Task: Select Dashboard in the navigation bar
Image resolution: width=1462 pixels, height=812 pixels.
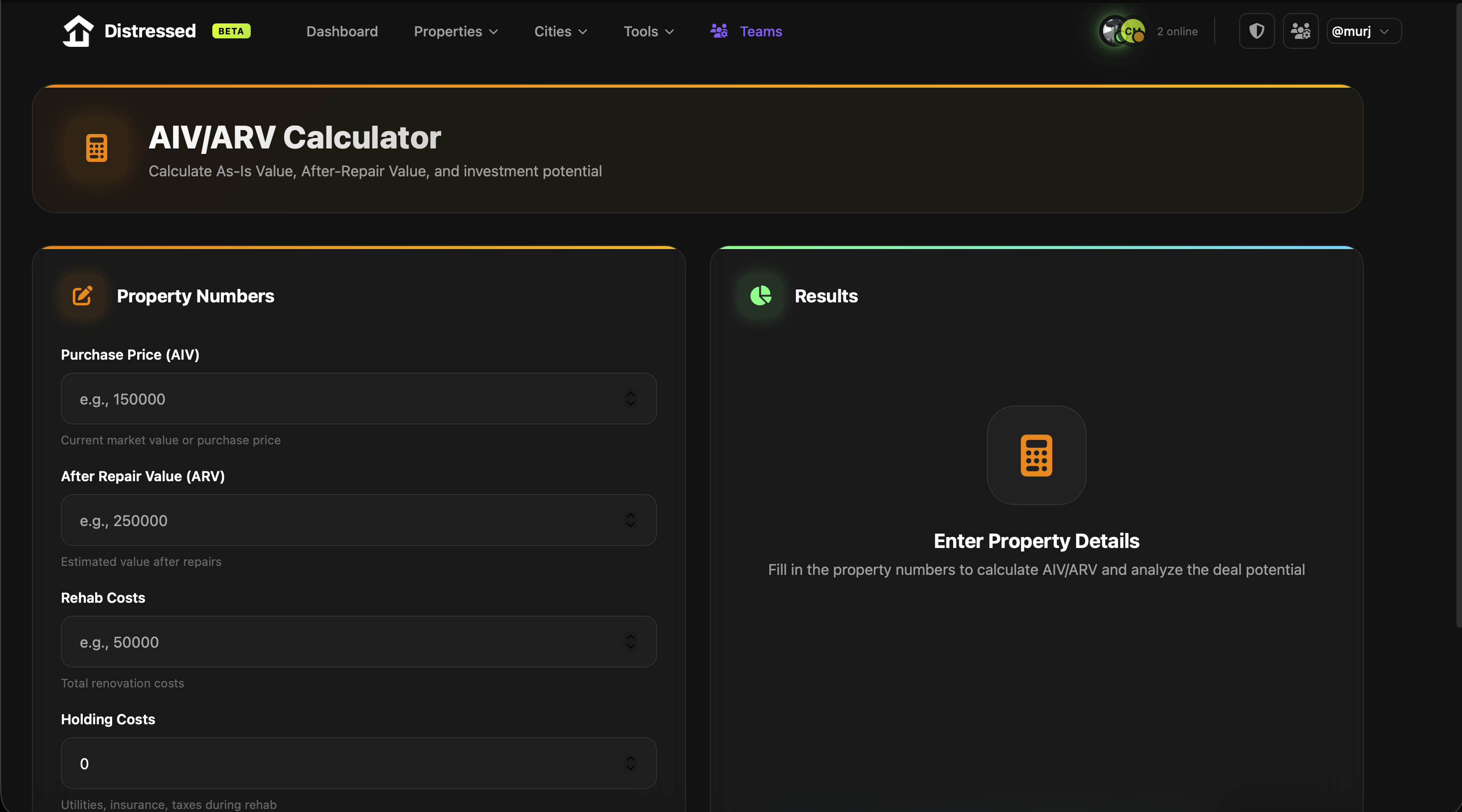Action: tap(341, 32)
